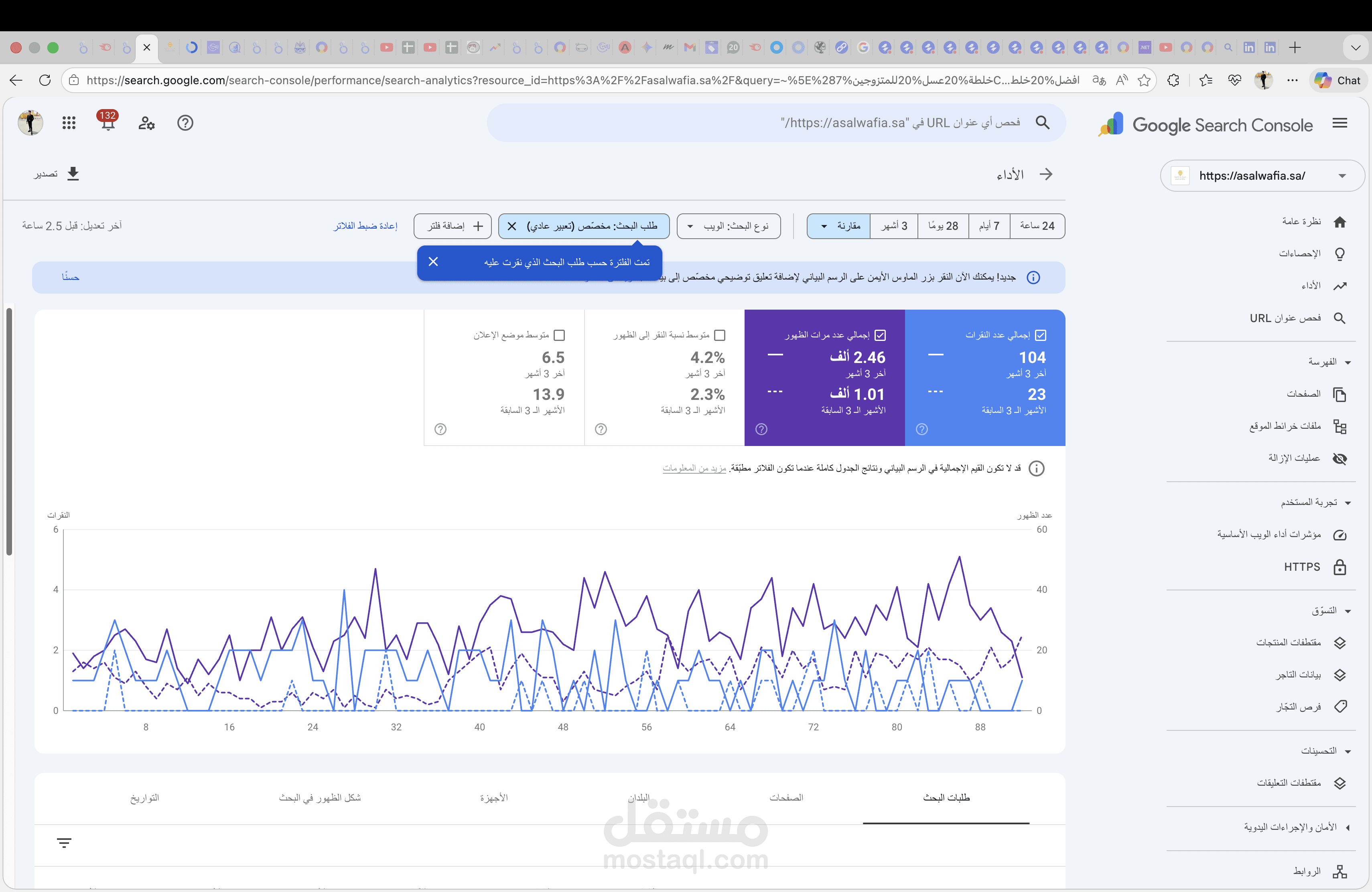Open notifications bell showing 132
The width and height of the screenshot is (1372, 892).
[108, 122]
